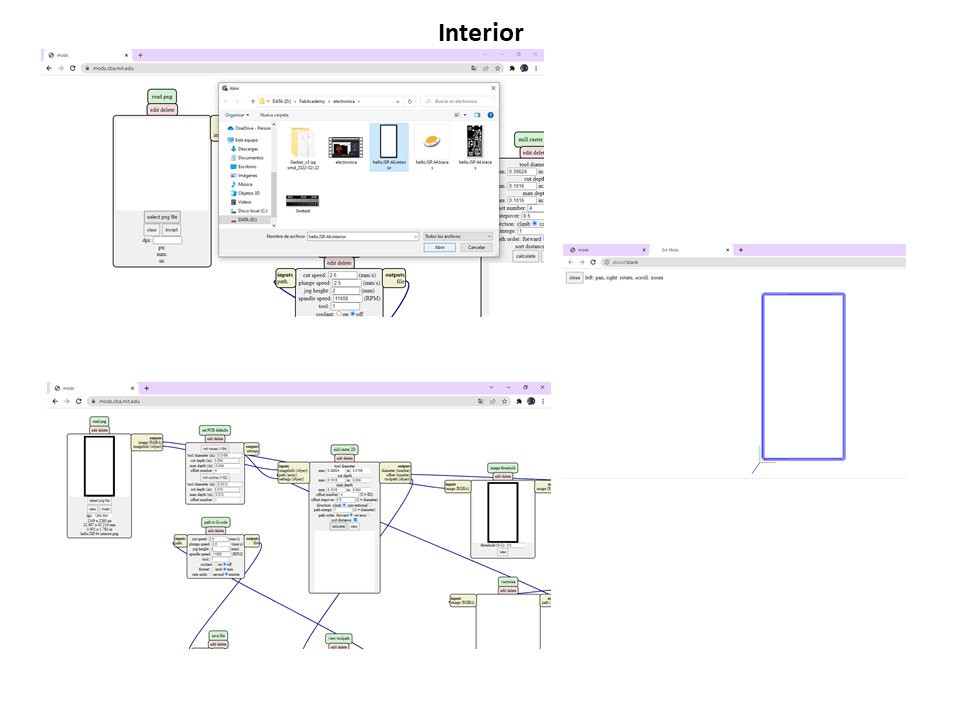Expand the address path history dropdown
The height and width of the screenshot is (720, 960).
[x=397, y=101]
